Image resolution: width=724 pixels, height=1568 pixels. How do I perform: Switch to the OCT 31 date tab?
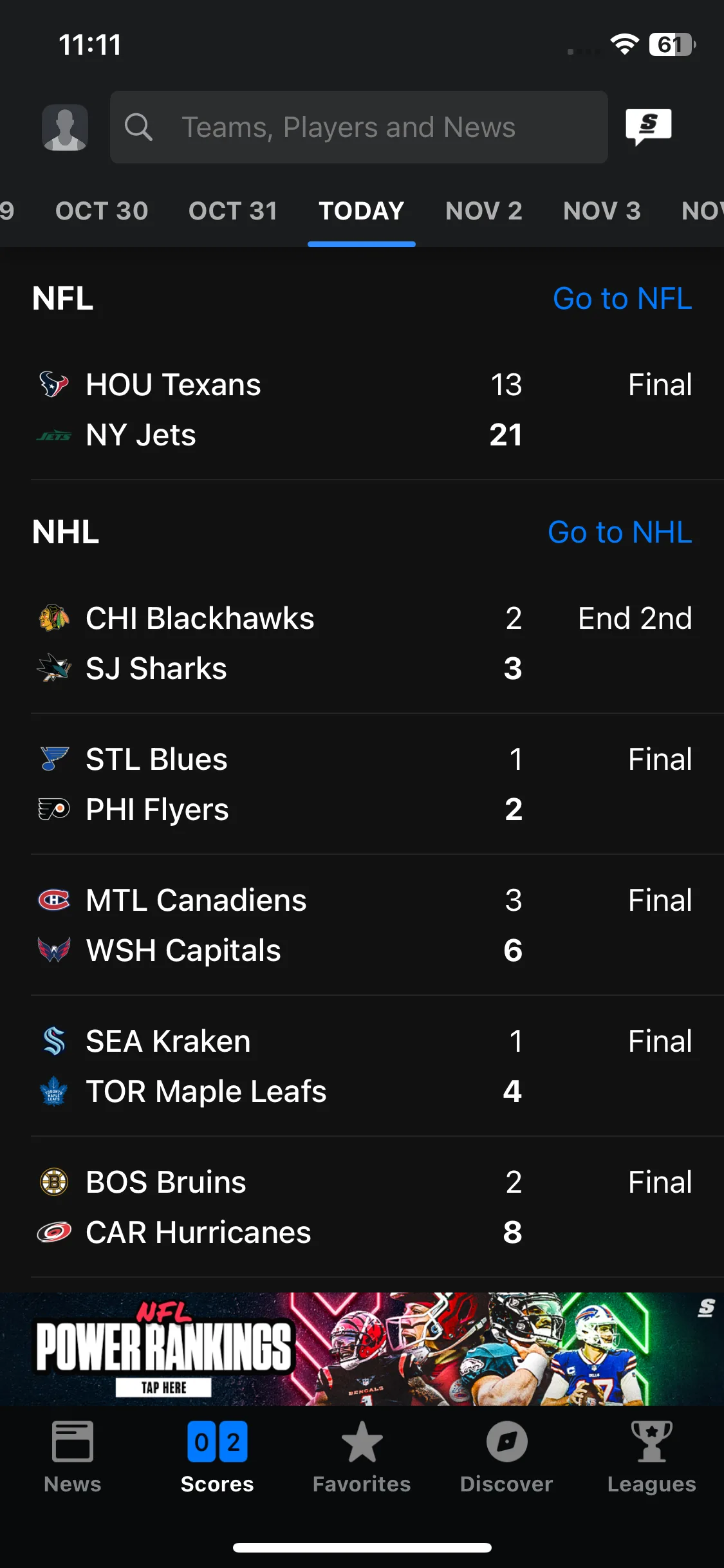pos(233,211)
